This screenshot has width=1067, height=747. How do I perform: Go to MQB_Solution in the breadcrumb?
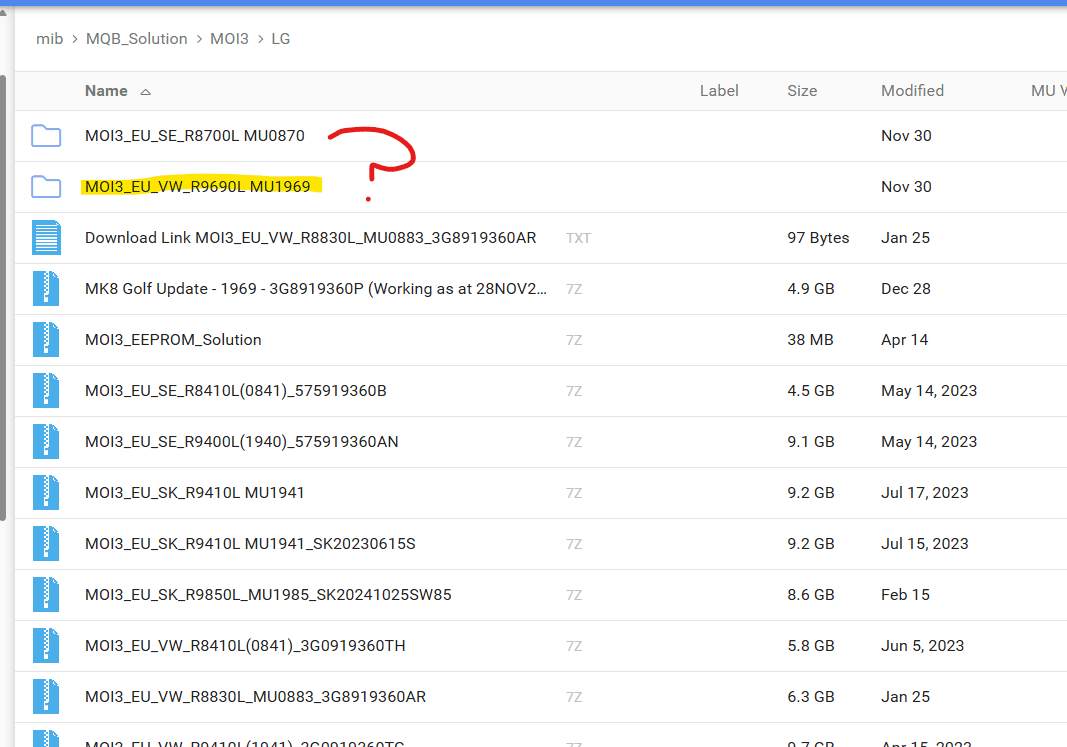[137, 39]
